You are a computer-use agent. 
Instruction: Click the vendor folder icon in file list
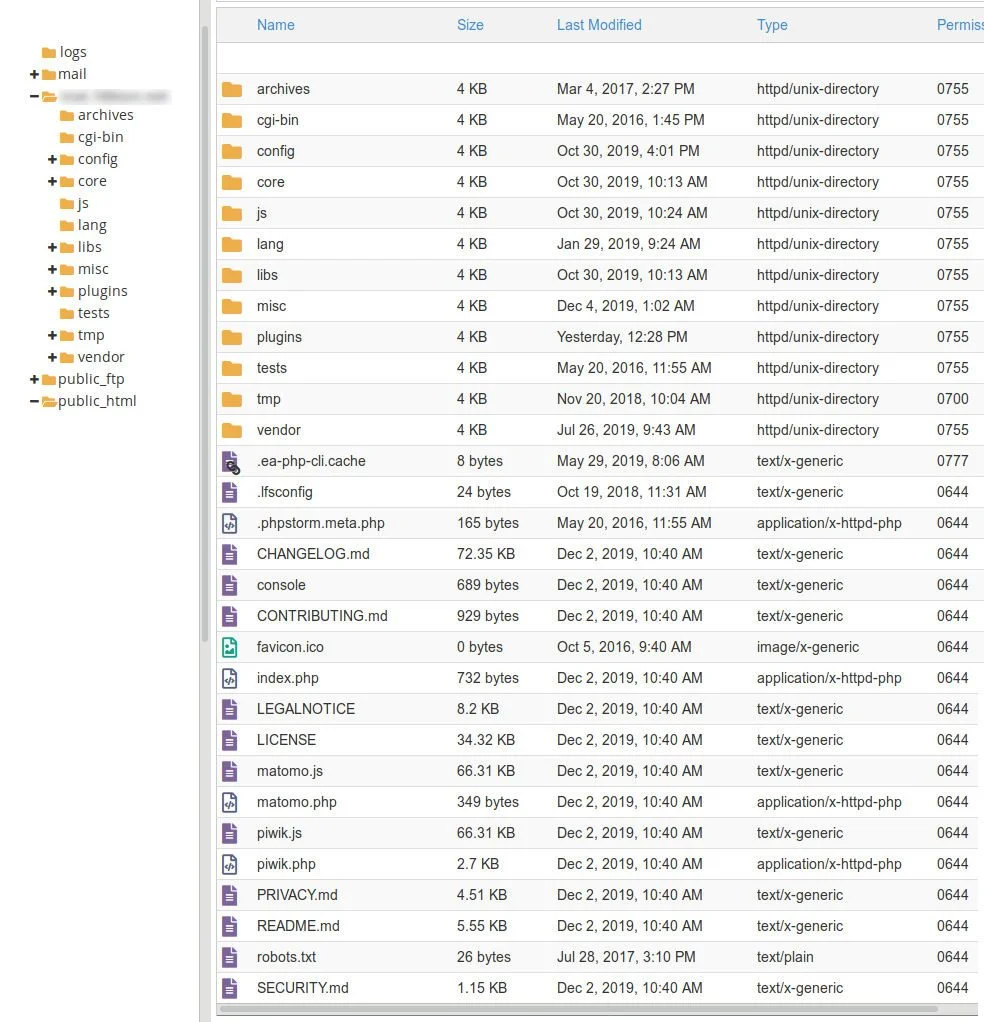point(232,430)
